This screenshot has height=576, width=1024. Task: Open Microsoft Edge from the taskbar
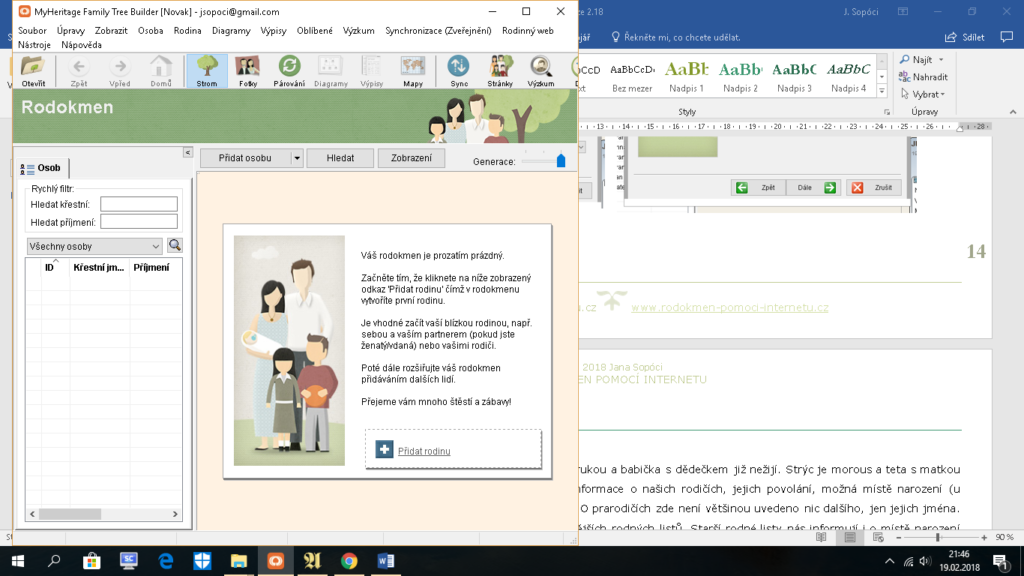pyautogui.click(x=166, y=561)
